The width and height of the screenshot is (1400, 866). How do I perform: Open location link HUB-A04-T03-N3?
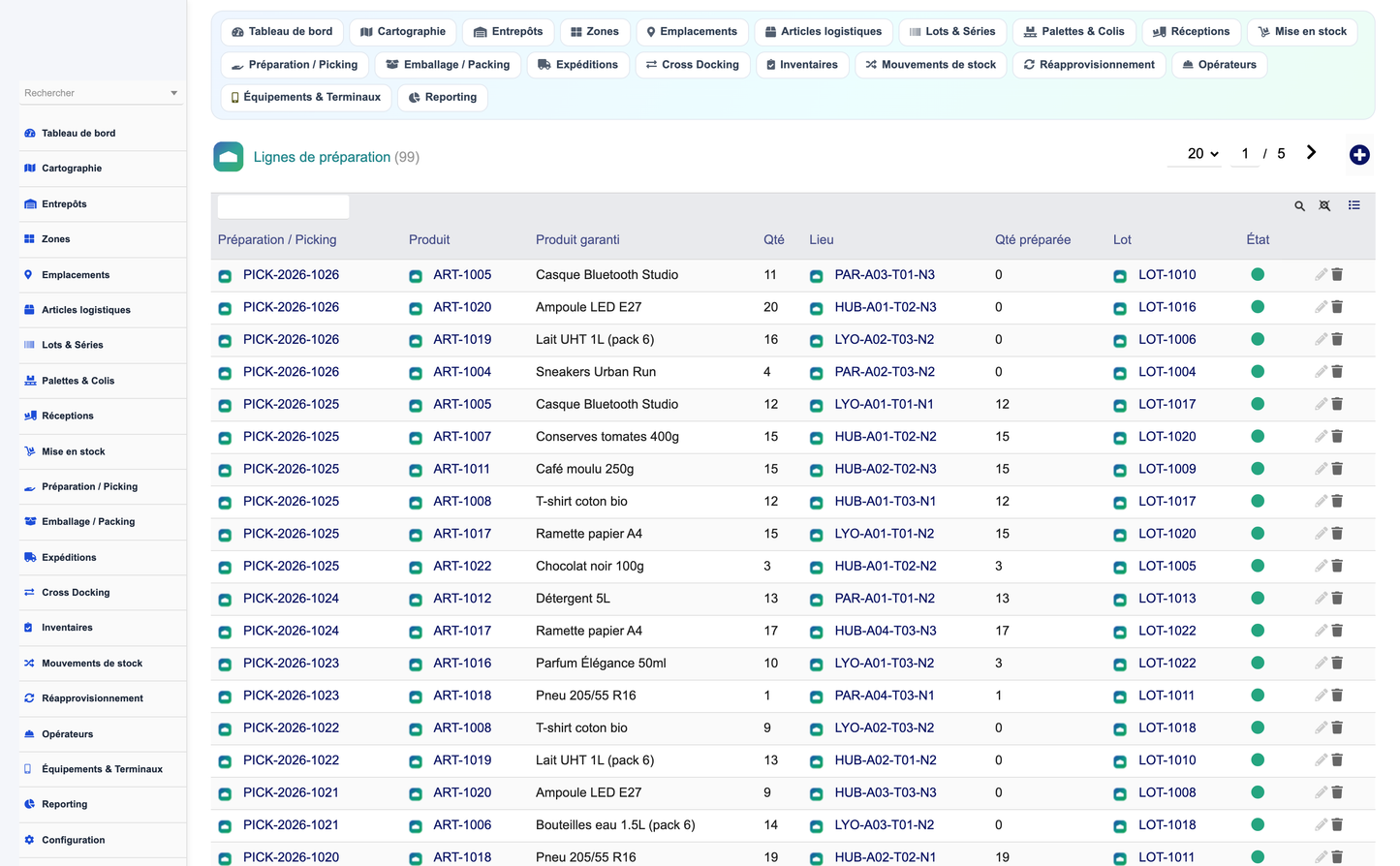(886, 631)
